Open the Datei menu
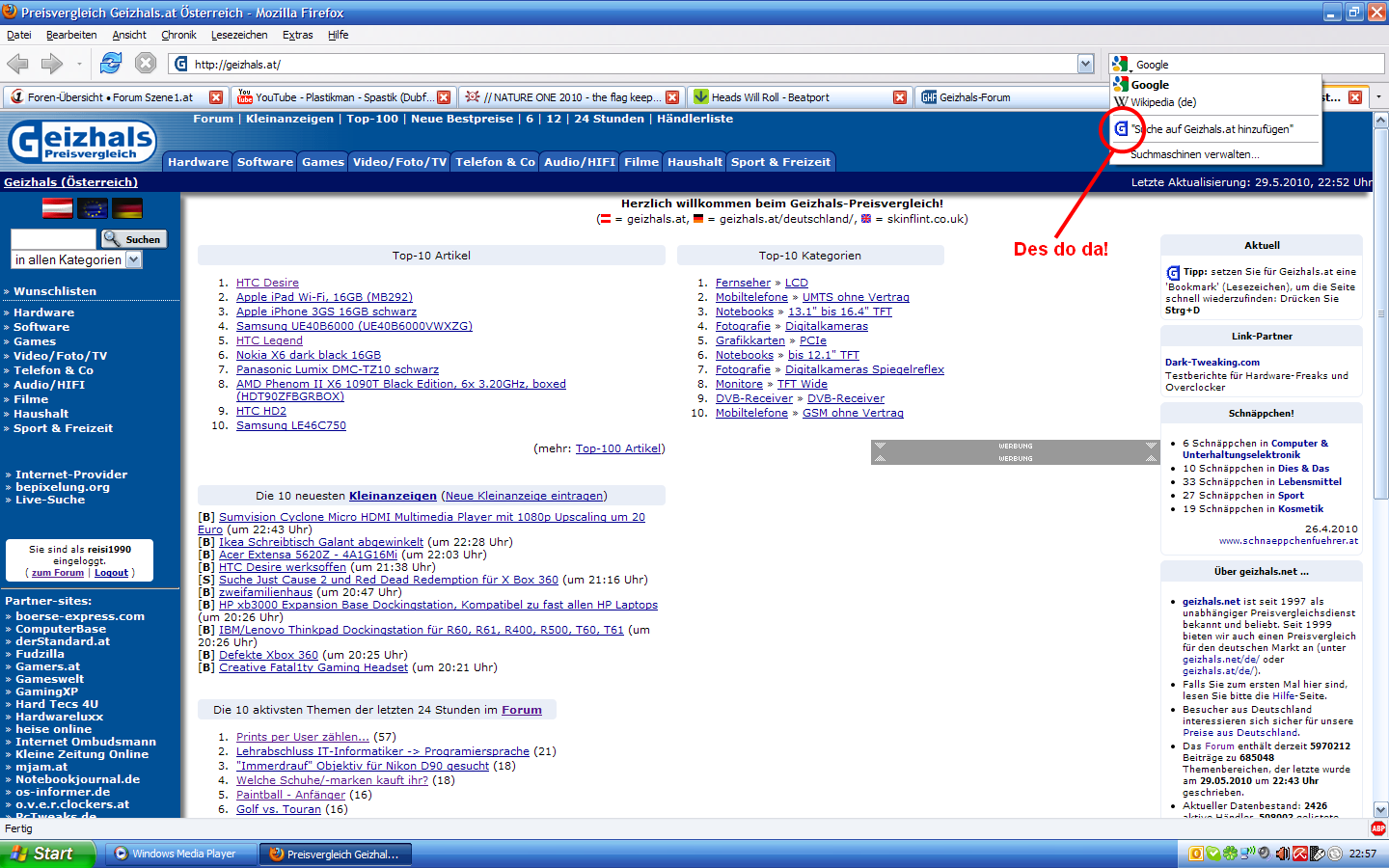The width and height of the screenshot is (1389, 868). point(19,35)
